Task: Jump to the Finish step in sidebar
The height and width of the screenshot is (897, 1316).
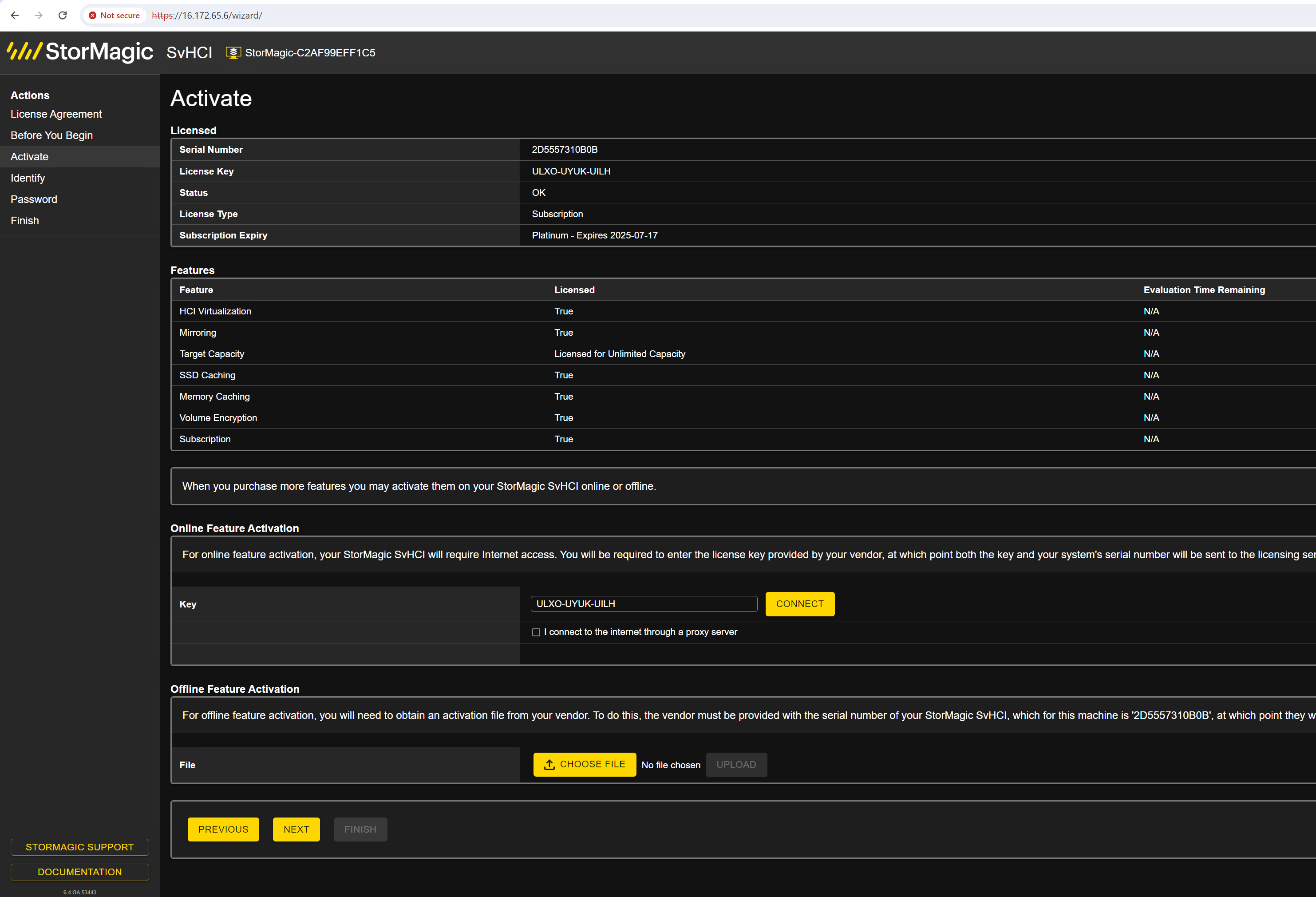Action: pos(25,220)
